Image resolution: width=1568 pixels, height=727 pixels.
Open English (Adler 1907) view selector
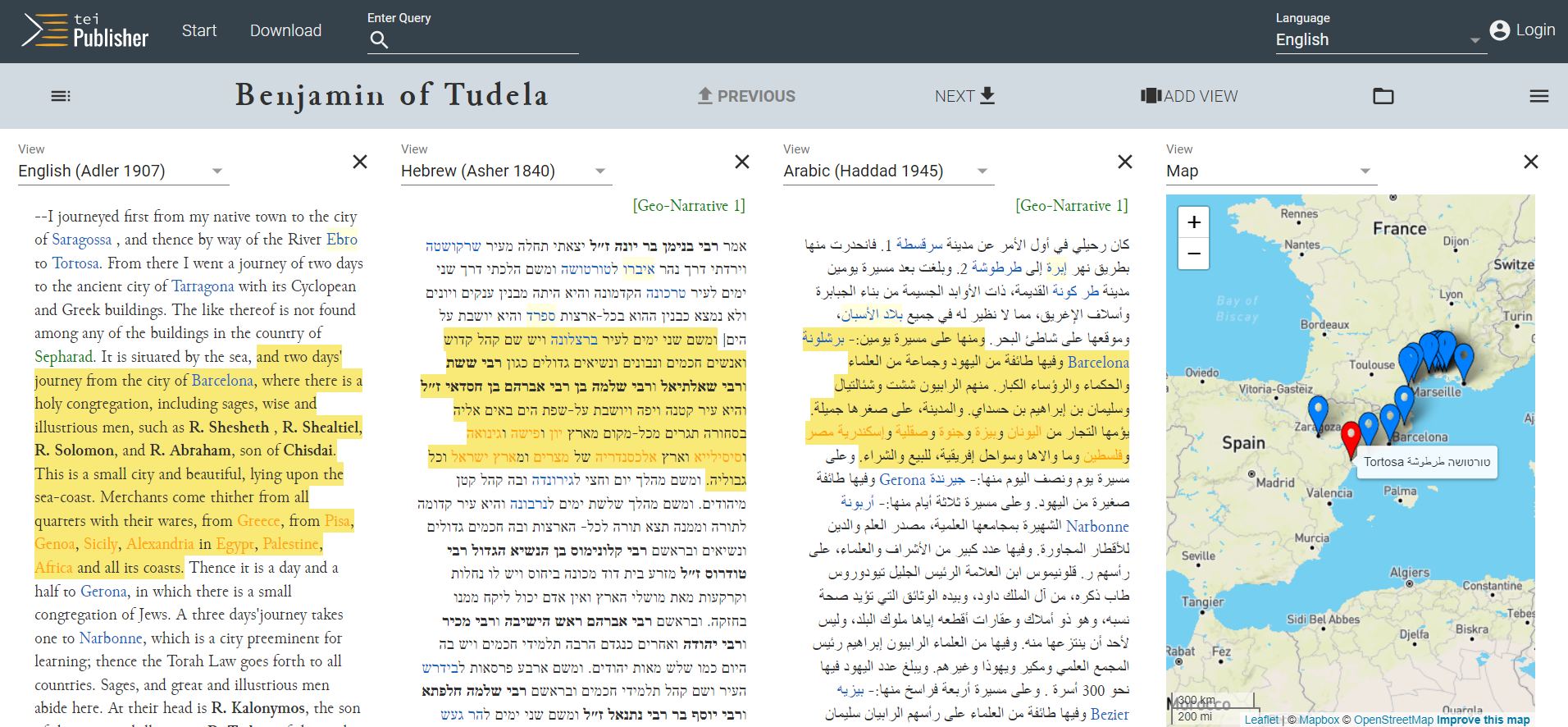coord(123,171)
